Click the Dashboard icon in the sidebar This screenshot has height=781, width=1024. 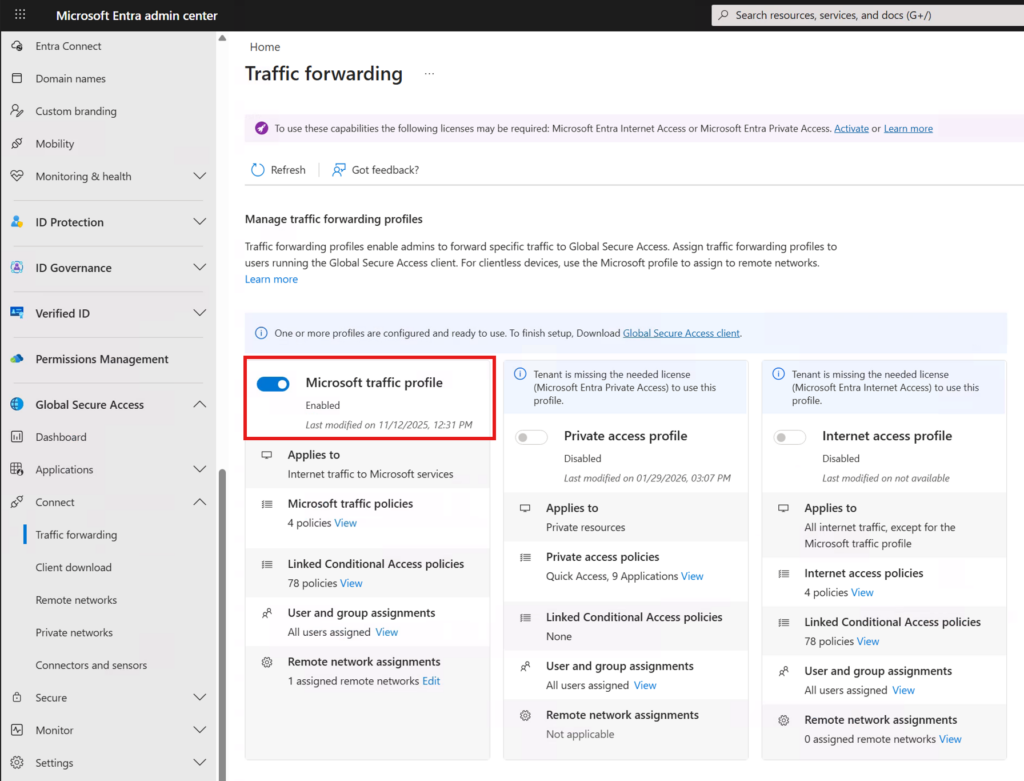(17, 437)
